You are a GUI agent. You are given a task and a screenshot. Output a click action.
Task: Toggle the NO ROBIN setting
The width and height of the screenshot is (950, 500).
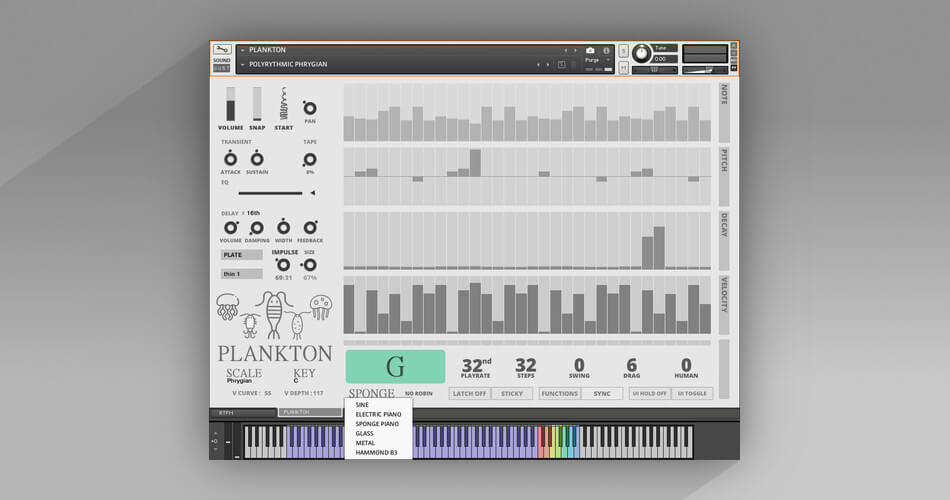coord(419,394)
